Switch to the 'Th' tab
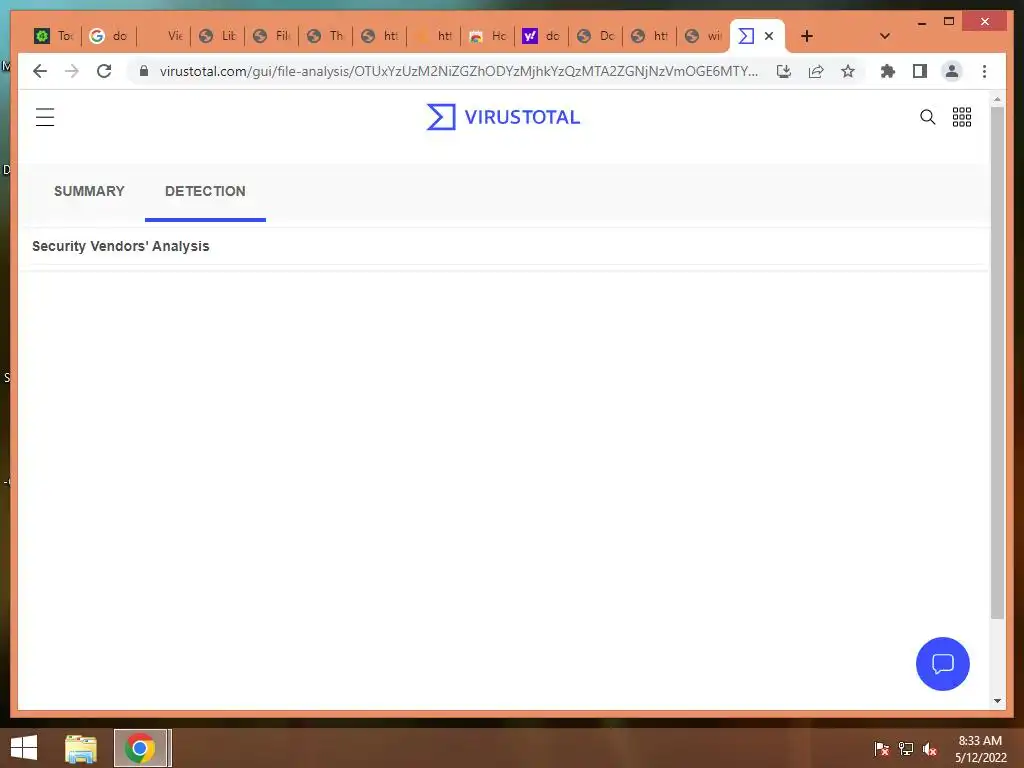 (326, 36)
